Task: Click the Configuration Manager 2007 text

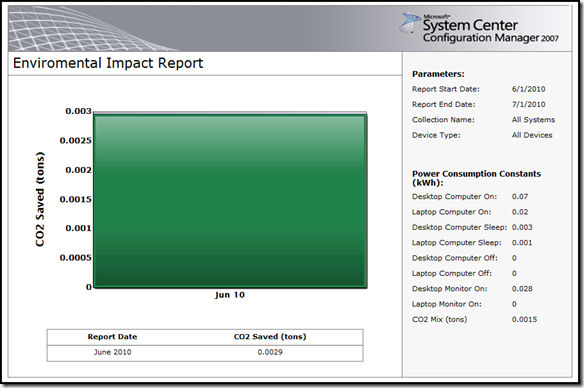Action: [x=491, y=38]
